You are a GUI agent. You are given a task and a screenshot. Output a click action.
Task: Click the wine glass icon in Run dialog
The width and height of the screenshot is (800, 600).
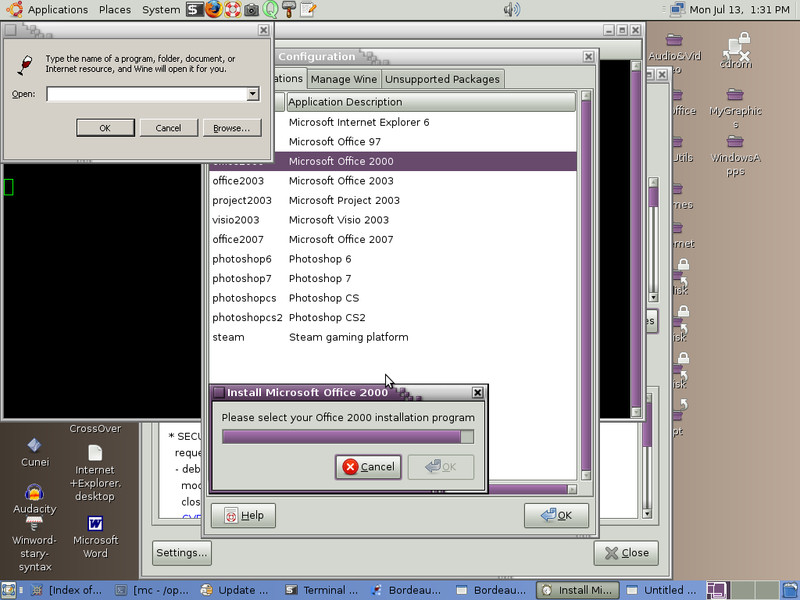[24, 66]
